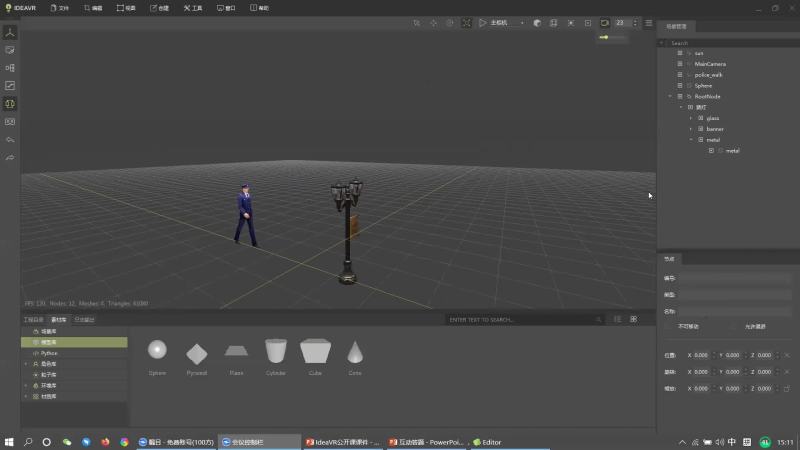Click reset icon at end of rotation row
800x450 pixels.
tap(787, 372)
